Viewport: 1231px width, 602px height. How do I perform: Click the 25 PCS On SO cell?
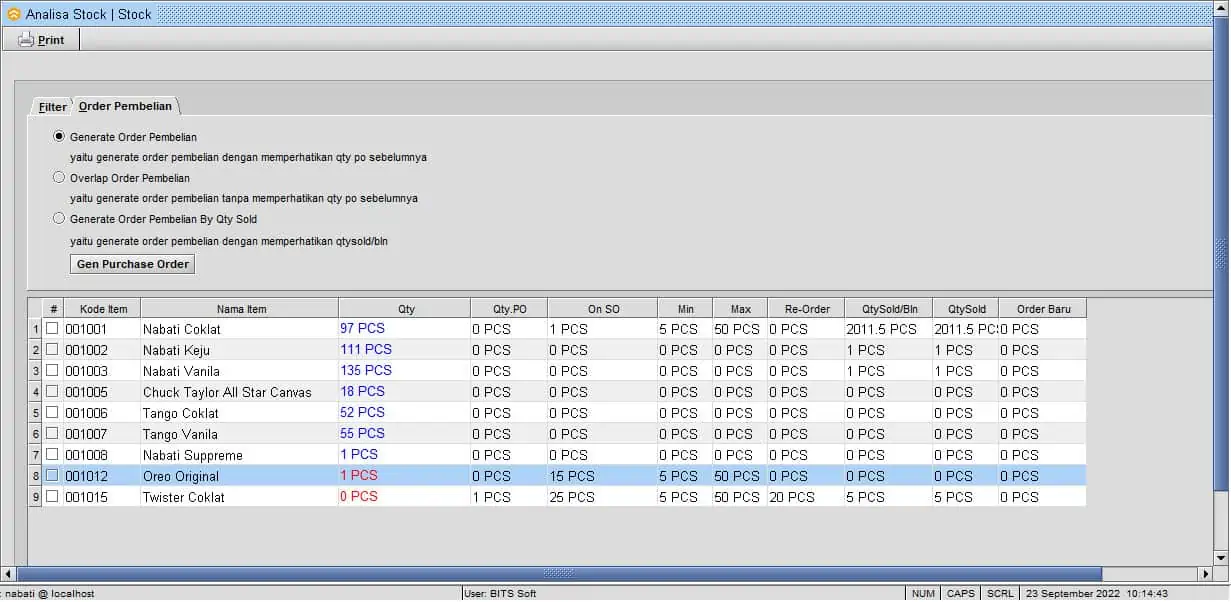[603, 497]
